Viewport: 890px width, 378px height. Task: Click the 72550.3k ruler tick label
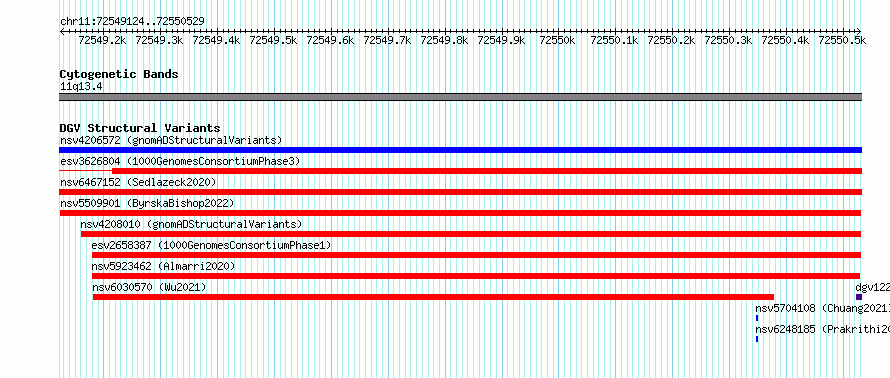[x=728, y=40]
